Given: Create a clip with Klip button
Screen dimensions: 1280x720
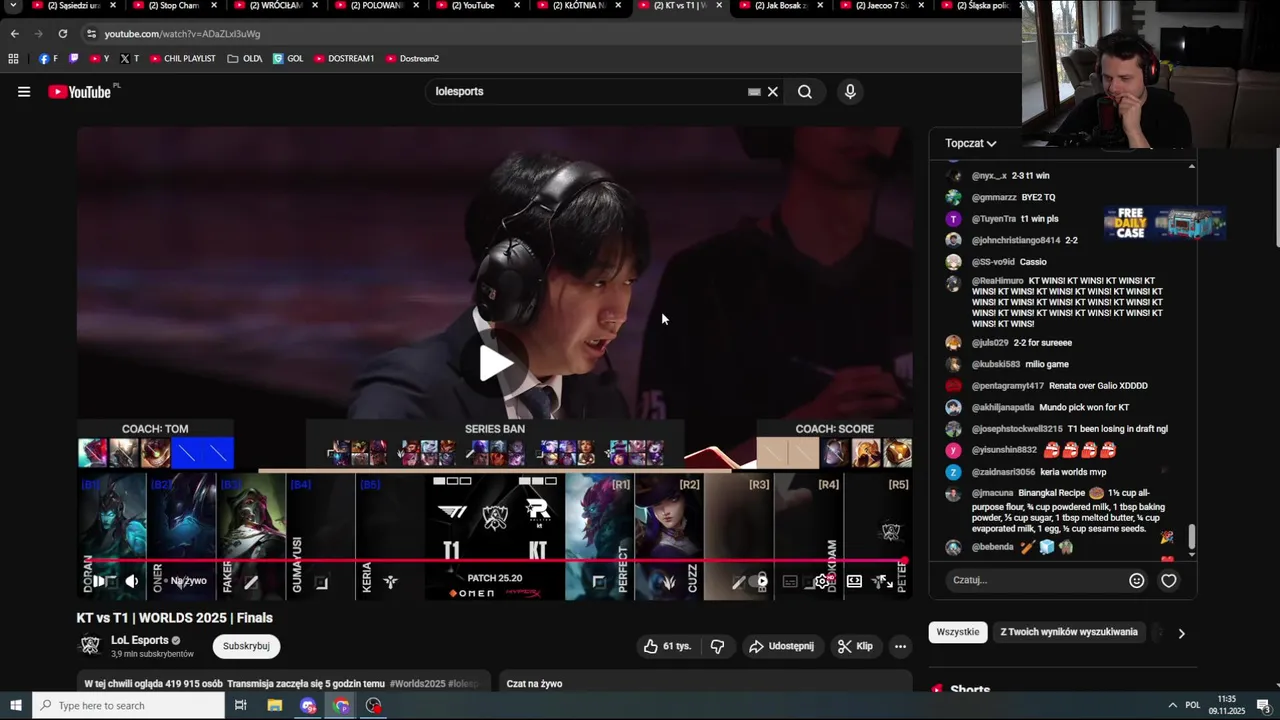Looking at the screenshot, I should tap(855, 646).
